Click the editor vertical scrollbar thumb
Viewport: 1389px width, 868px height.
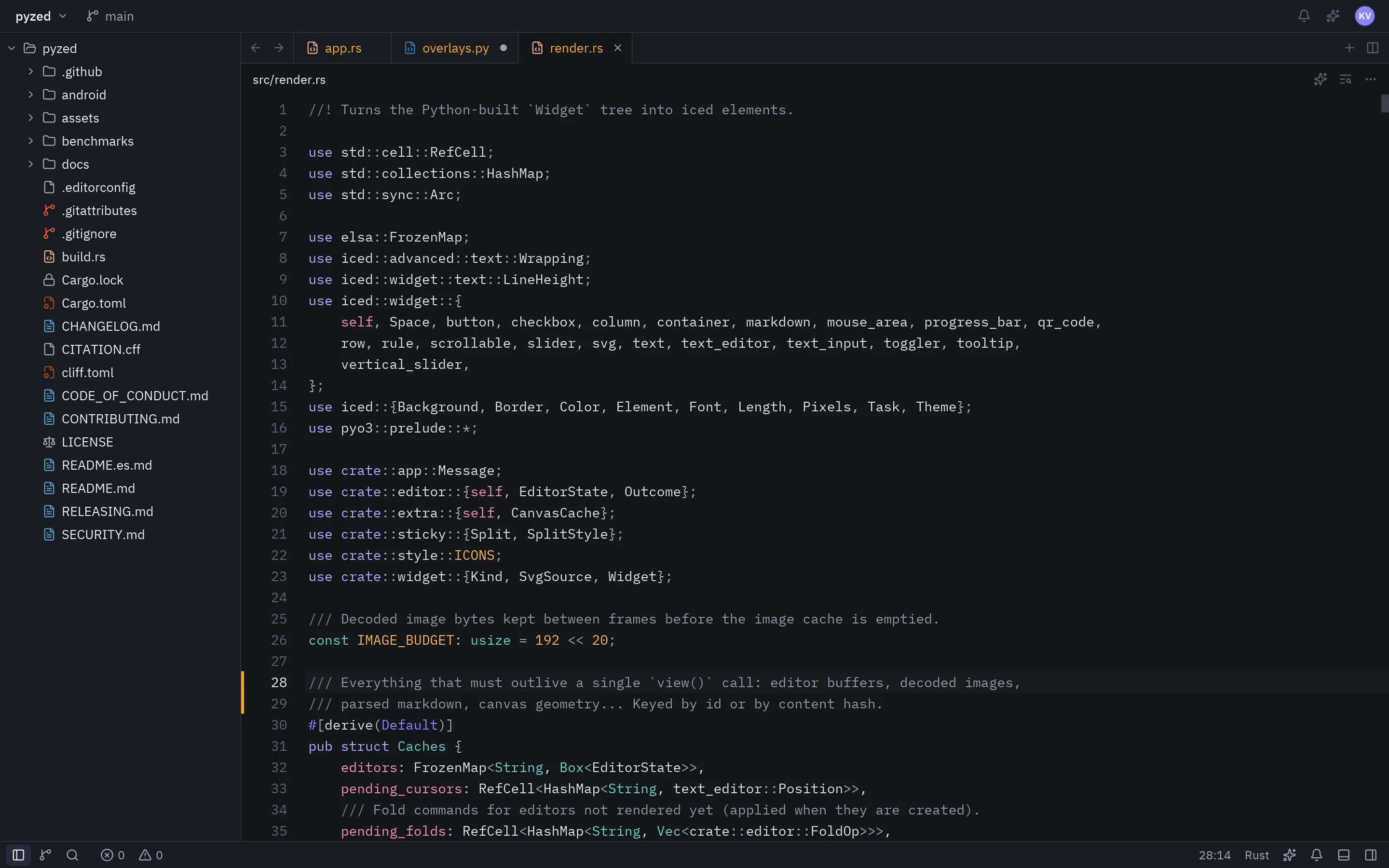point(1384,103)
